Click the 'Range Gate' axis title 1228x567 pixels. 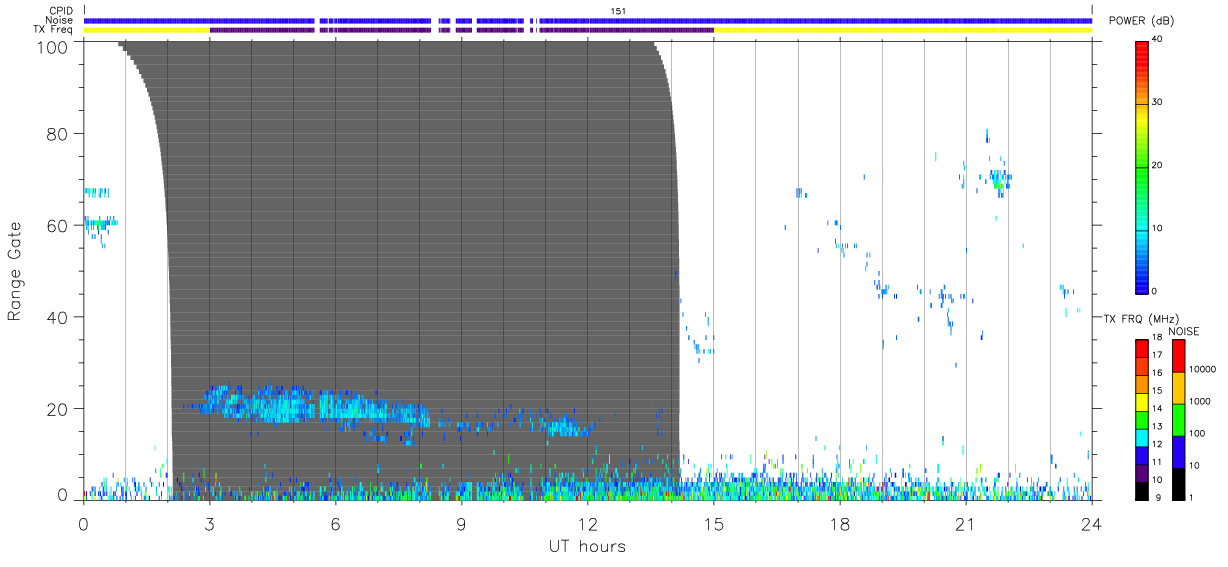click(x=15, y=271)
